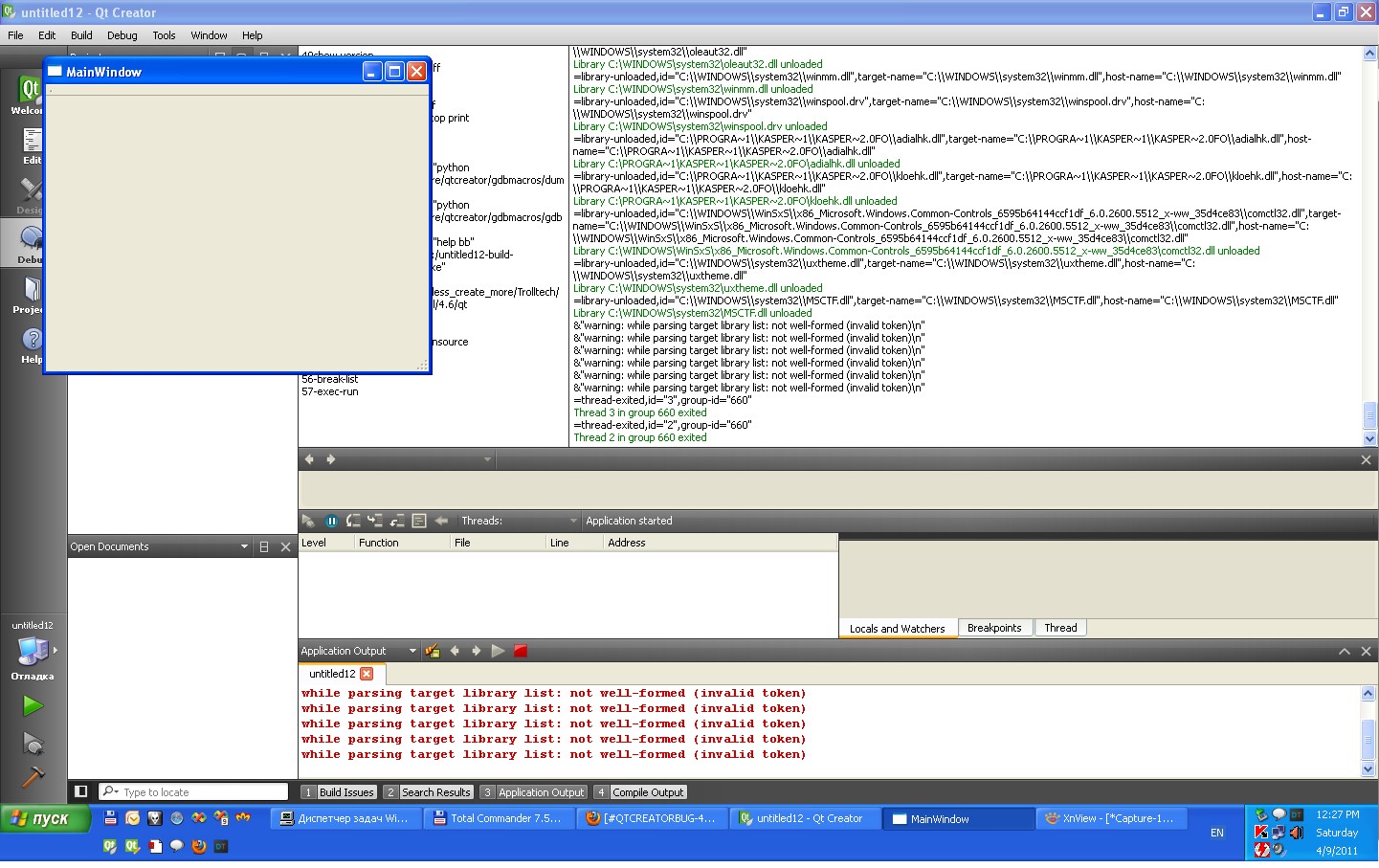The image size is (1379, 868).
Task: Select the untitled12 project target selector
Action: click(x=33, y=652)
